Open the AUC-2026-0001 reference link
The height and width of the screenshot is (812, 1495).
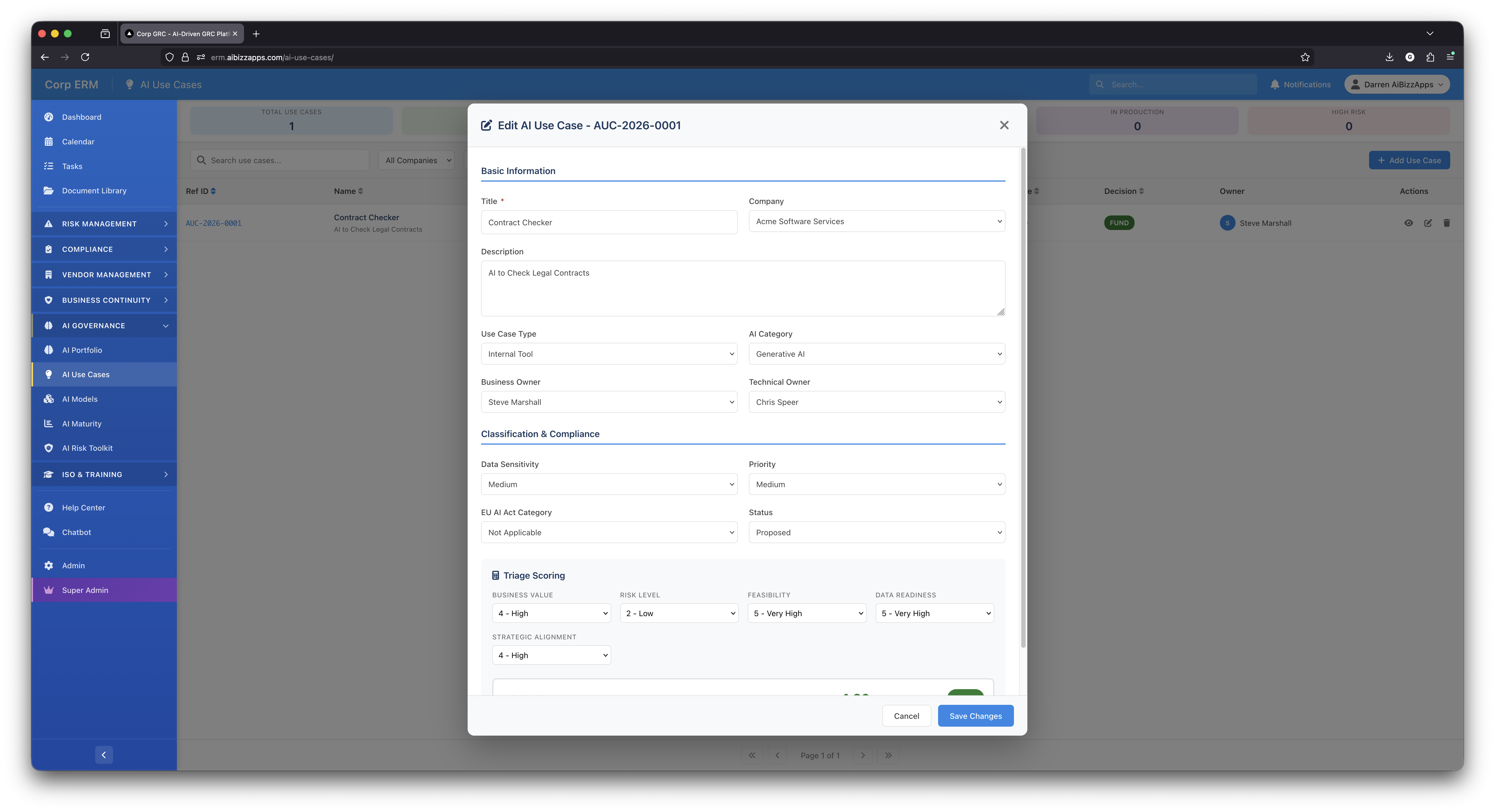click(x=214, y=223)
